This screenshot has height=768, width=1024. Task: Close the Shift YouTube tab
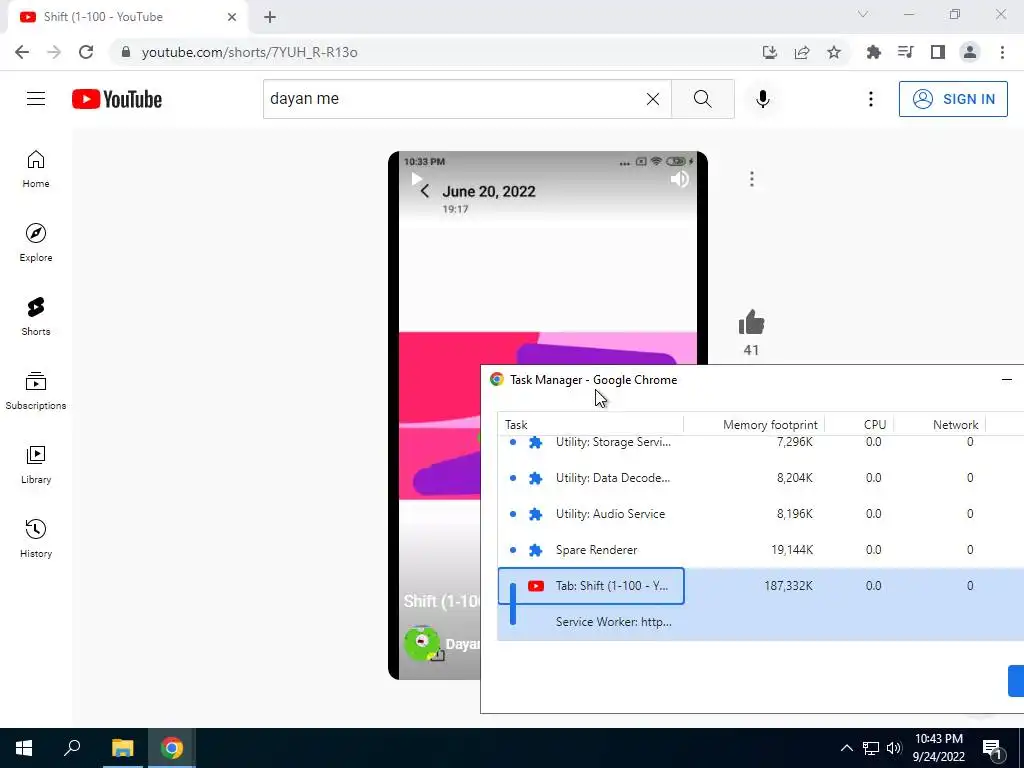(x=232, y=17)
